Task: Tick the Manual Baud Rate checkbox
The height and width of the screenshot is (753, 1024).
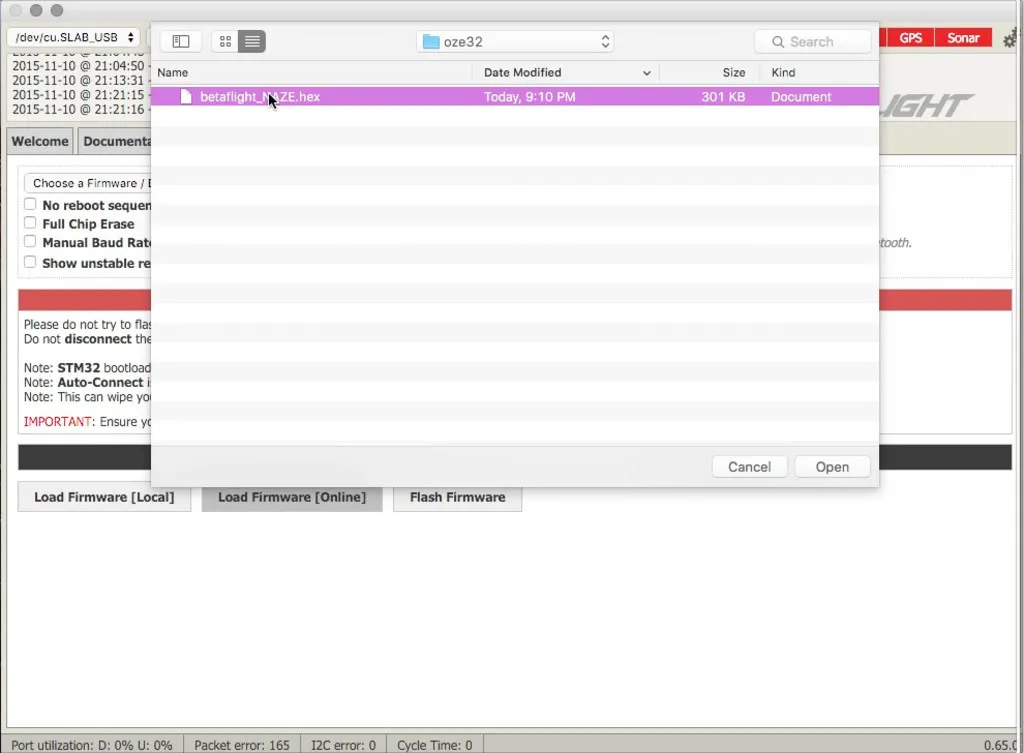Action: point(30,242)
